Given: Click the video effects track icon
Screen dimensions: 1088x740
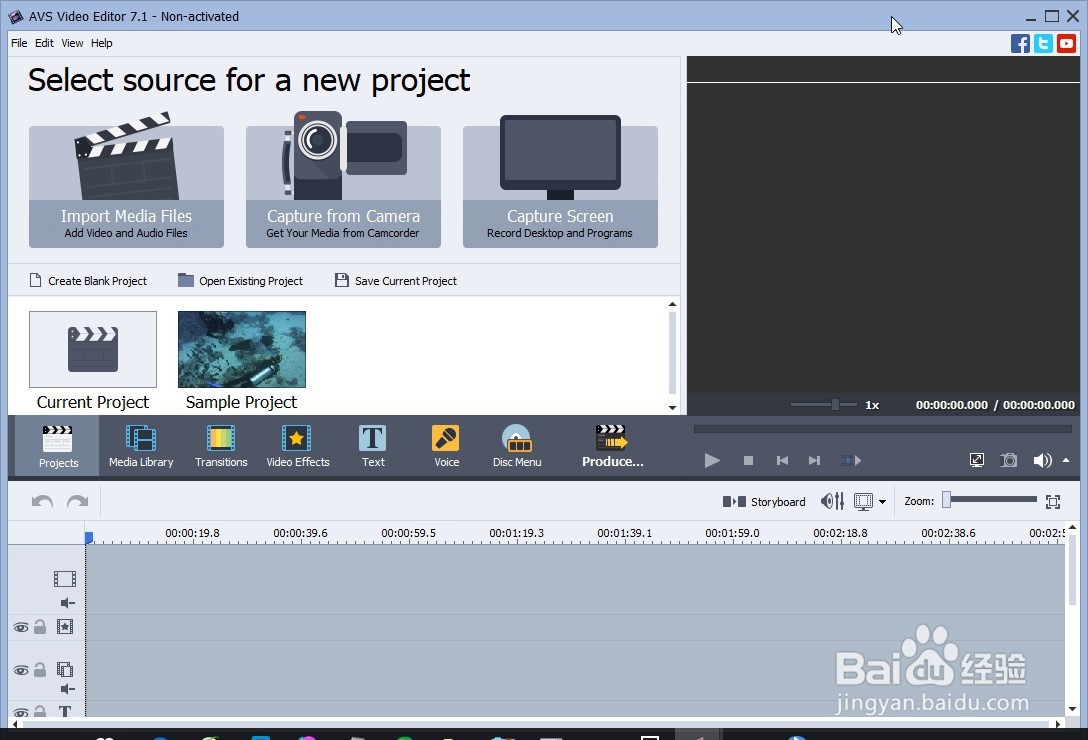Looking at the screenshot, I should pyautogui.click(x=65, y=627).
